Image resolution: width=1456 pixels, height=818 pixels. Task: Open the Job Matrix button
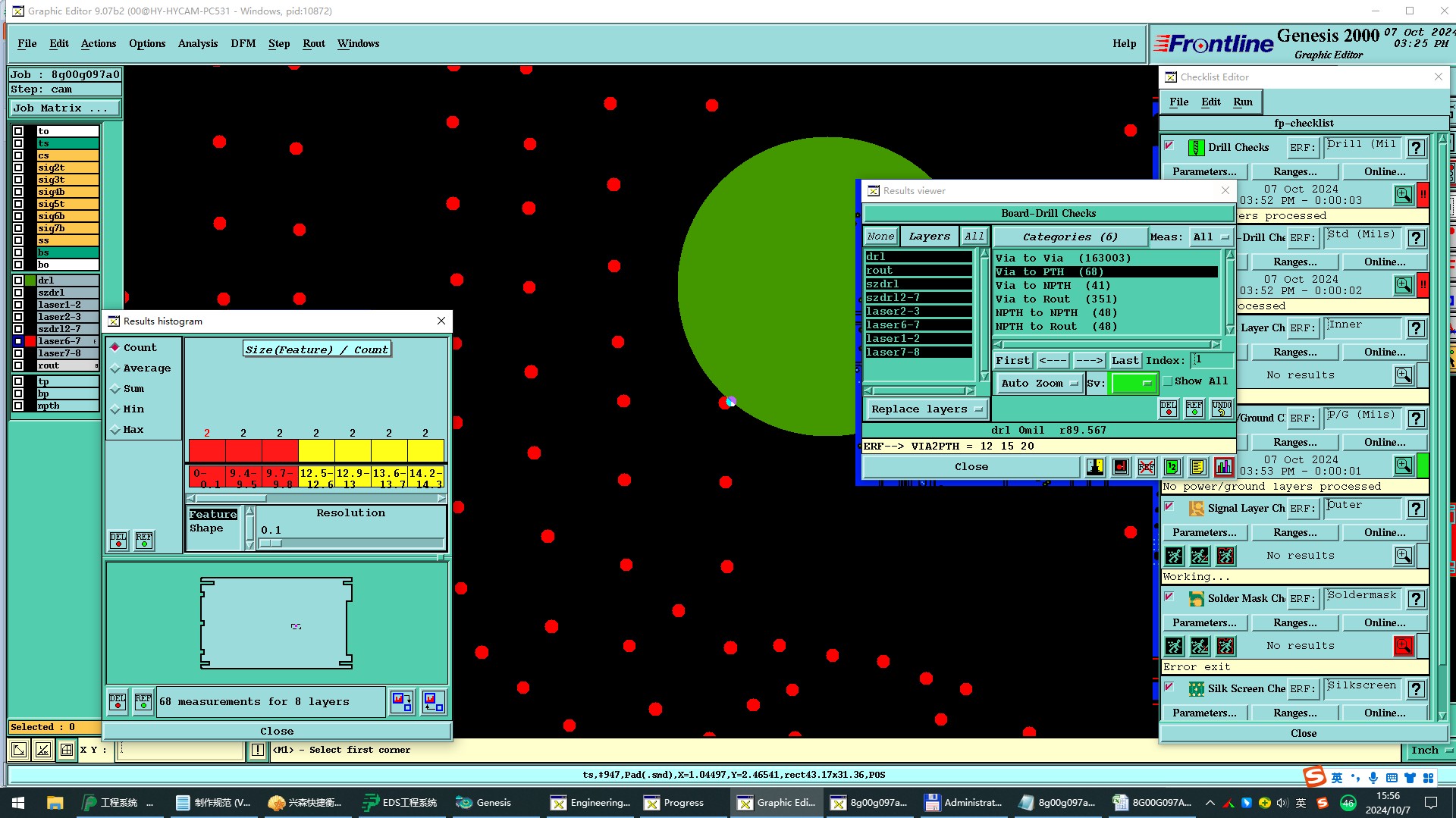point(64,108)
